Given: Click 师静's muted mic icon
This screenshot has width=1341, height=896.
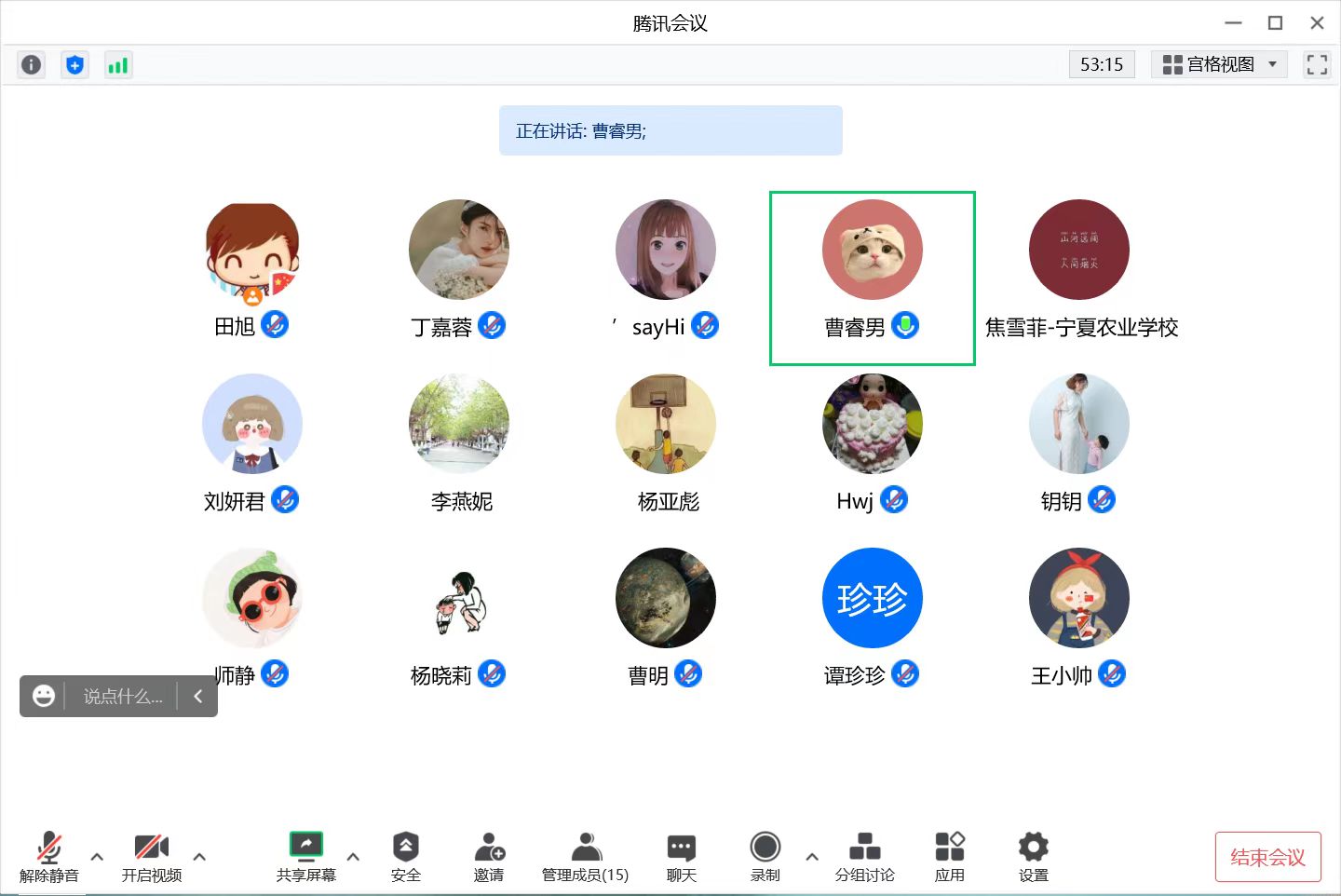Looking at the screenshot, I should click(275, 673).
